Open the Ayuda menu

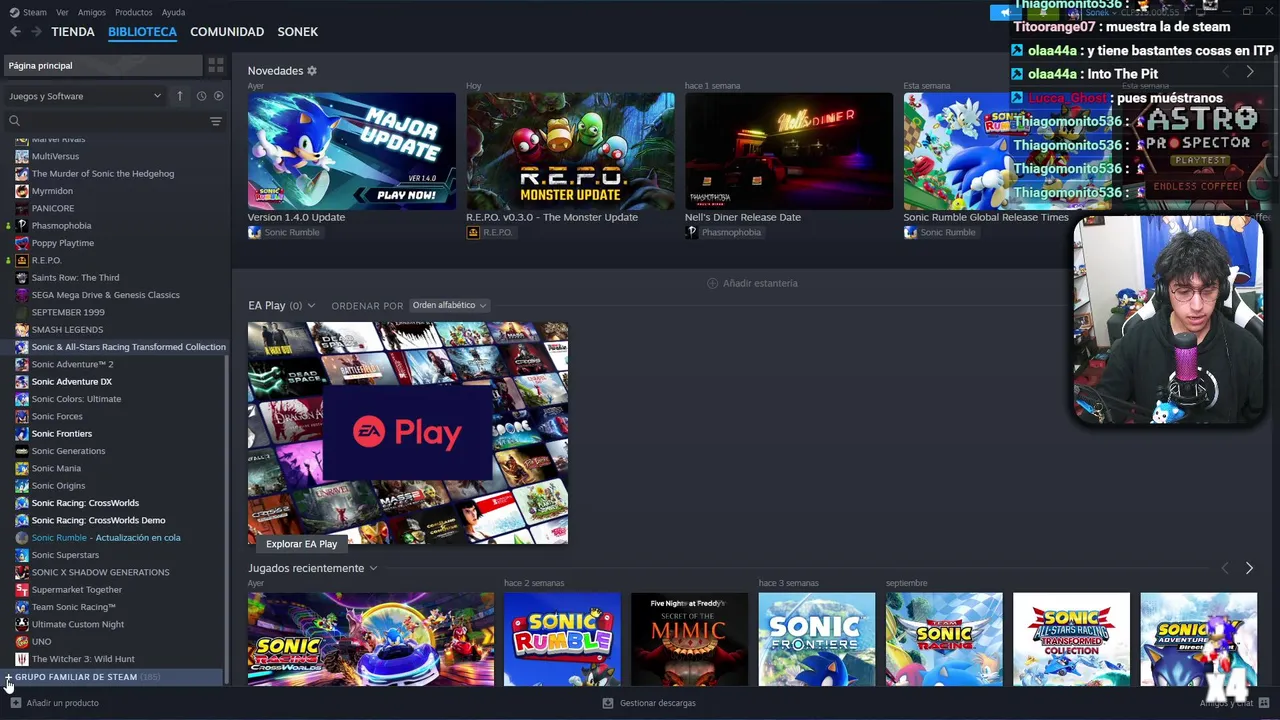pos(173,12)
